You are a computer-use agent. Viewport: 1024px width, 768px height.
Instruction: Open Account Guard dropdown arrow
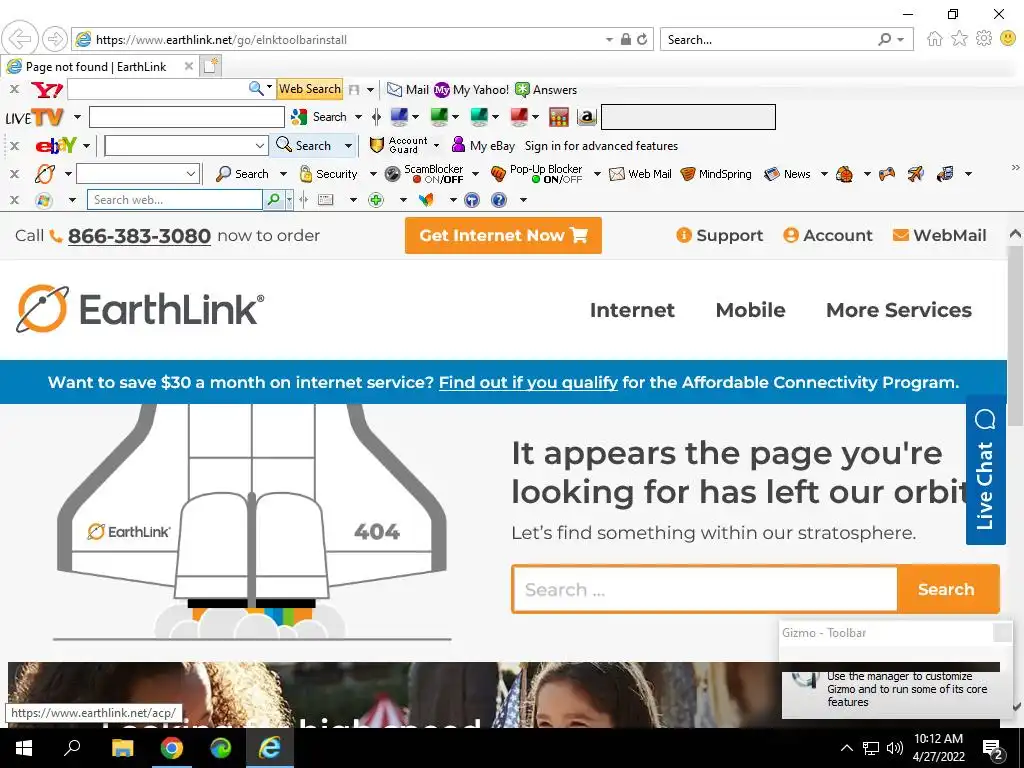pos(436,146)
